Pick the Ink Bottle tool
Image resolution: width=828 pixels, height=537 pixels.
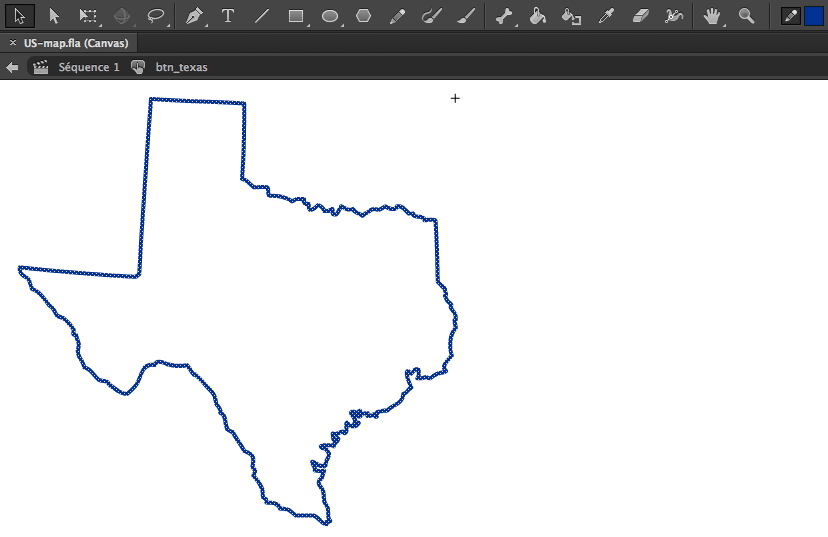pyautogui.click(x=571, y=16)
